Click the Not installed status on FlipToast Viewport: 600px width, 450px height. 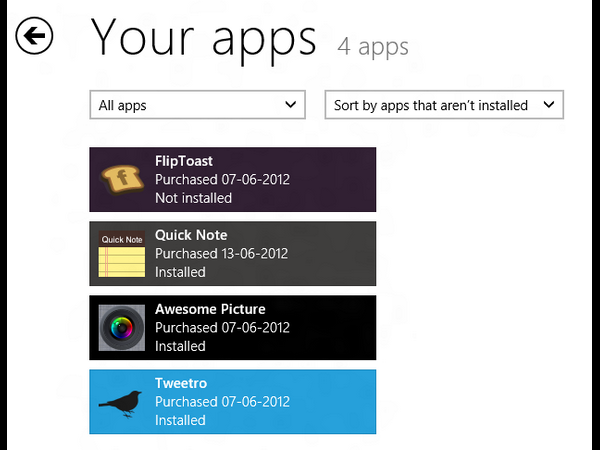pos(193,198)
